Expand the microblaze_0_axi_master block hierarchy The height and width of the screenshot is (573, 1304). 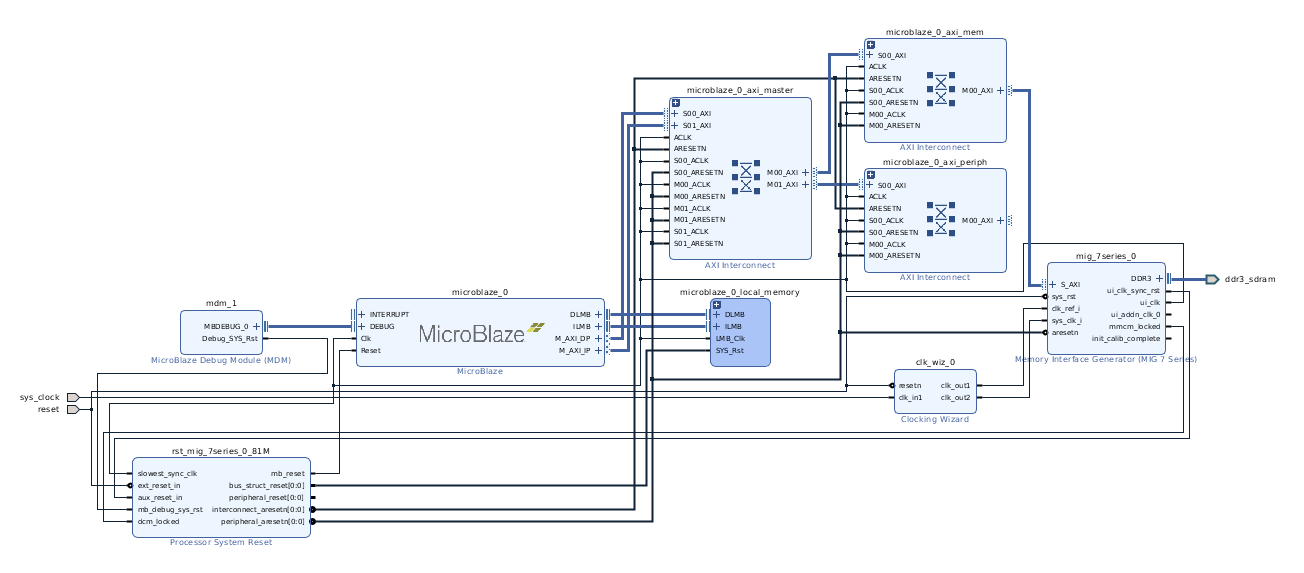[675, 103]
